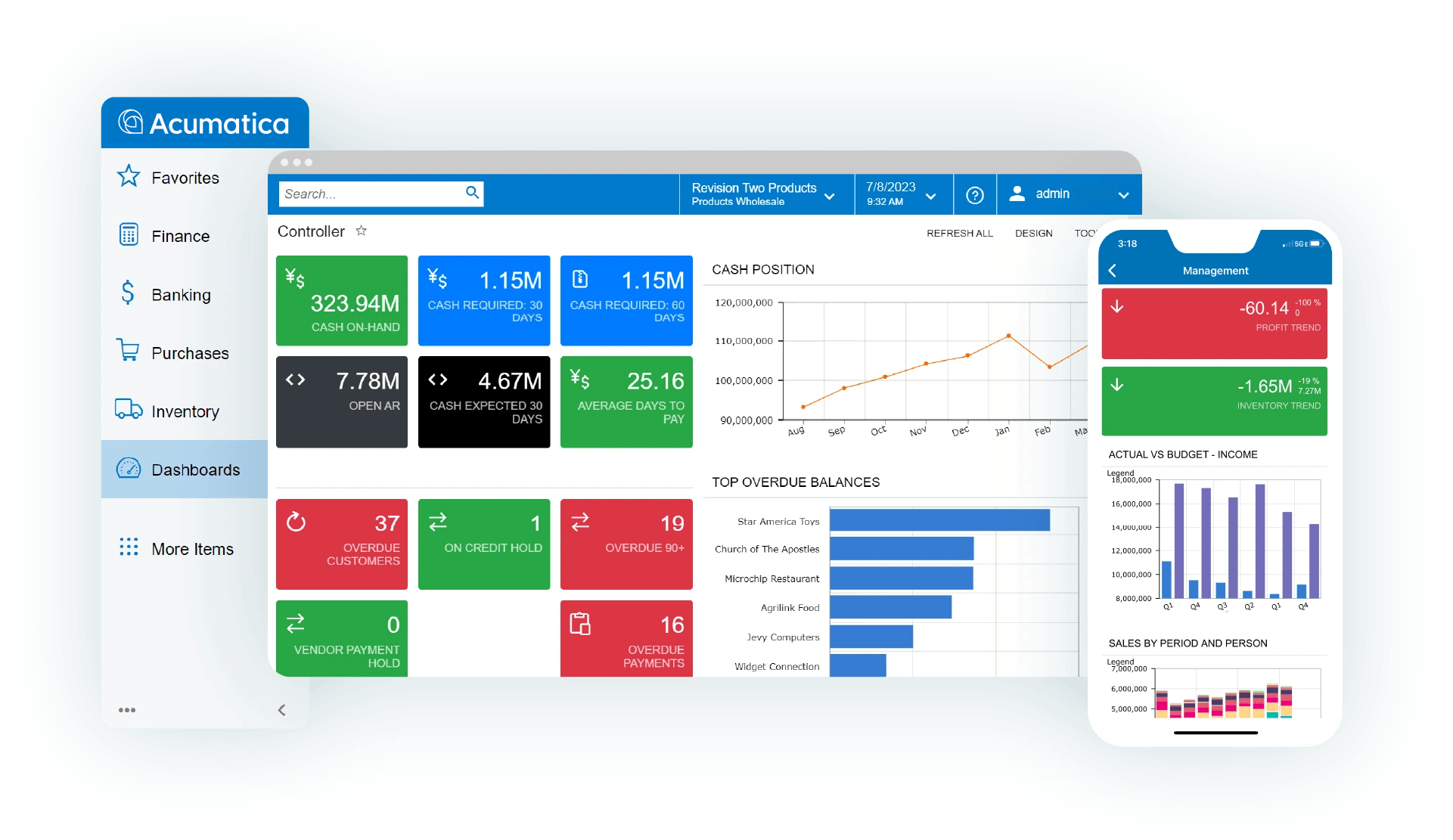This screenshot has height=840, width=1453.
Task: Click back arrow on mobile Management screen
Action: 1113,270
